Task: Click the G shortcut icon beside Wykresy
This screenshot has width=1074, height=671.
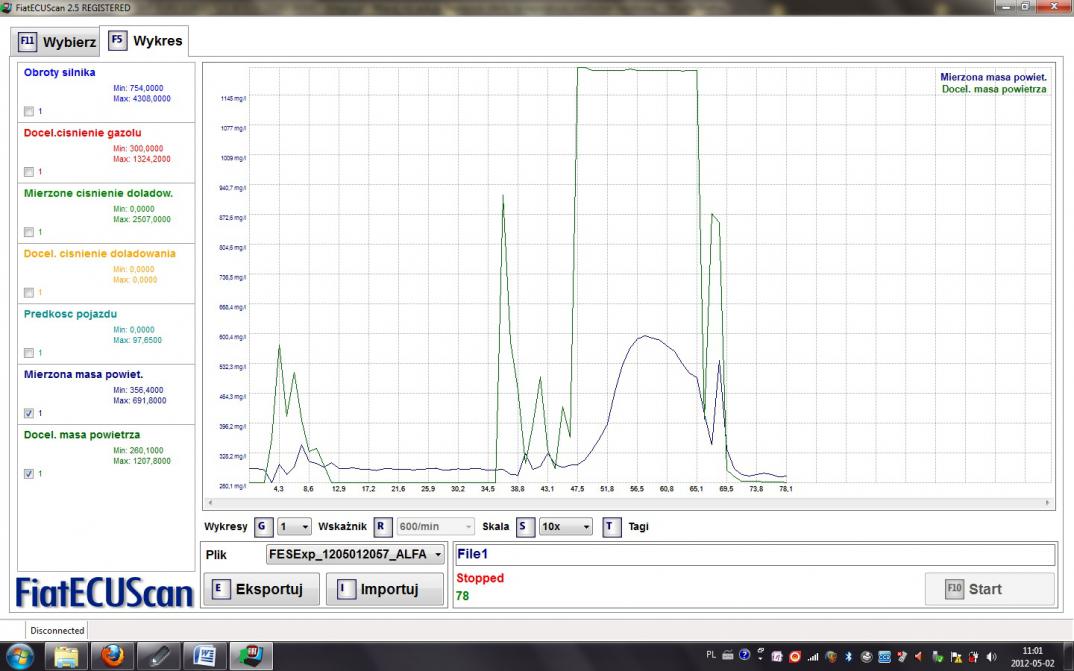Action: [x=263, y=527]
